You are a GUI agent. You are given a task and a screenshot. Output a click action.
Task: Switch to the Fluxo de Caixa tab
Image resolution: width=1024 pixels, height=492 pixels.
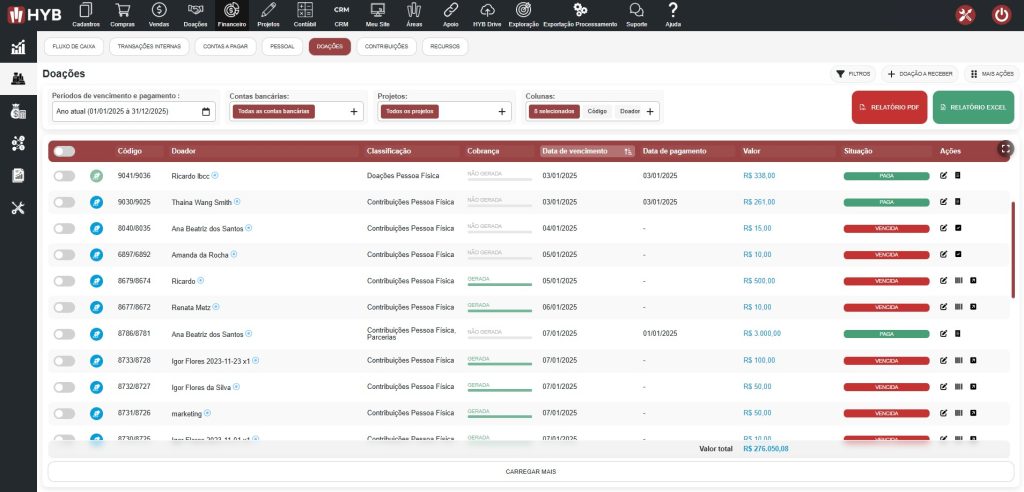point(73,46)
